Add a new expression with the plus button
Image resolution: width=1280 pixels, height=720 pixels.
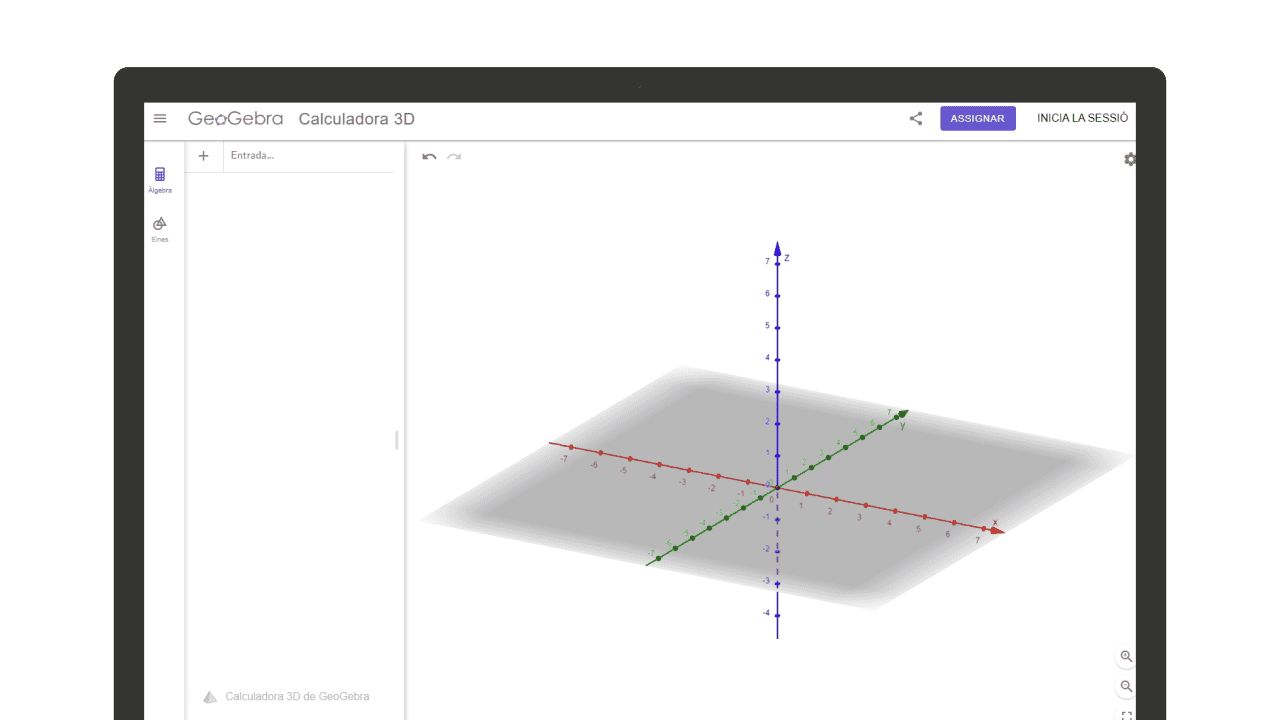pyautogui.click(x=203, y=155)
